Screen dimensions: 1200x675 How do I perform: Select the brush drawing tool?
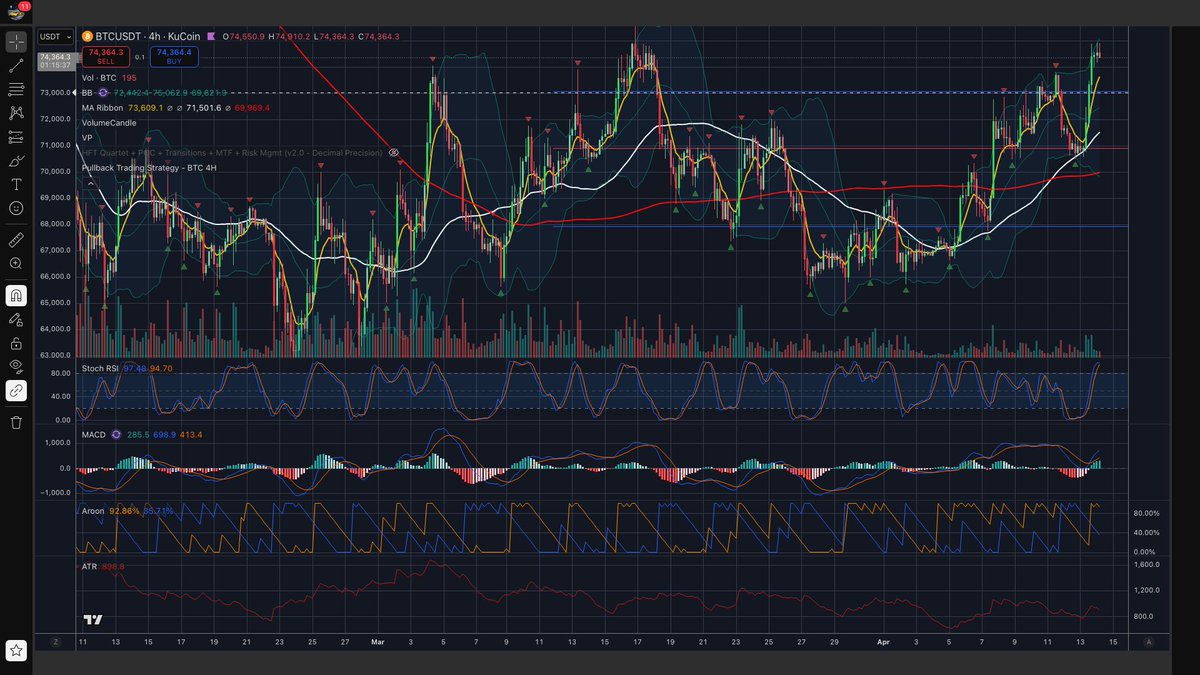16,161
